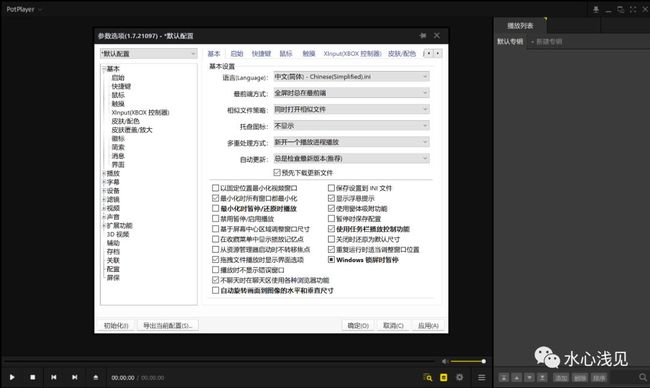Click the 应用(A) button
This screenshot has height=388, width=650.
click(428, 326)
